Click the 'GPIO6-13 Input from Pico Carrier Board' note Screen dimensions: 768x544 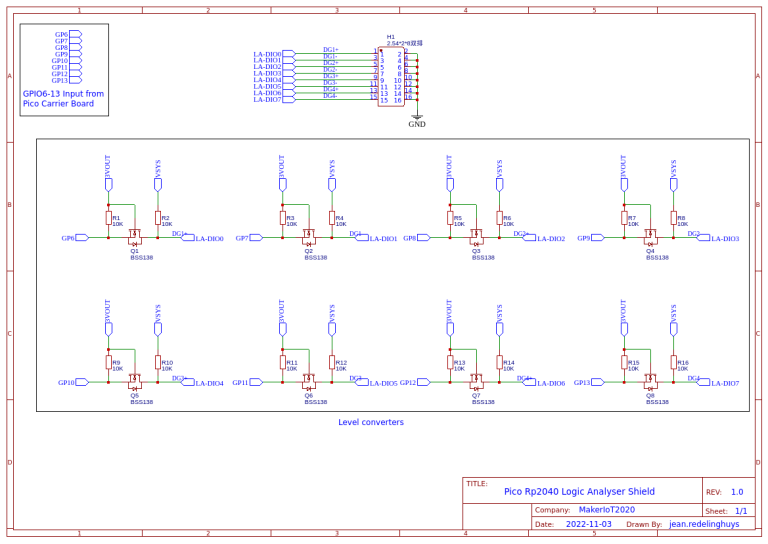(63, 98)
